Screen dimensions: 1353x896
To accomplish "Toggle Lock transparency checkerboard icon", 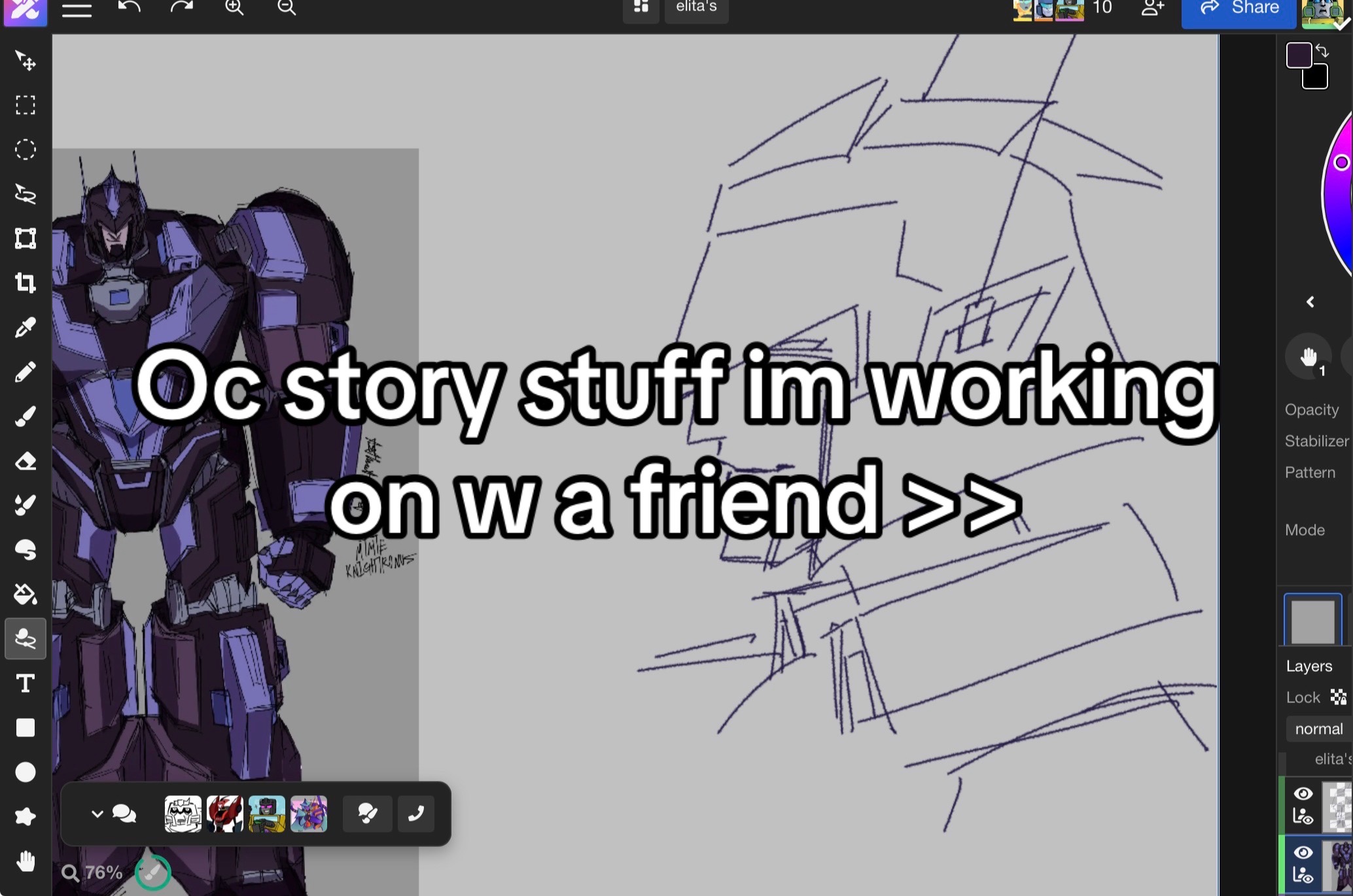I will 1338,697.
